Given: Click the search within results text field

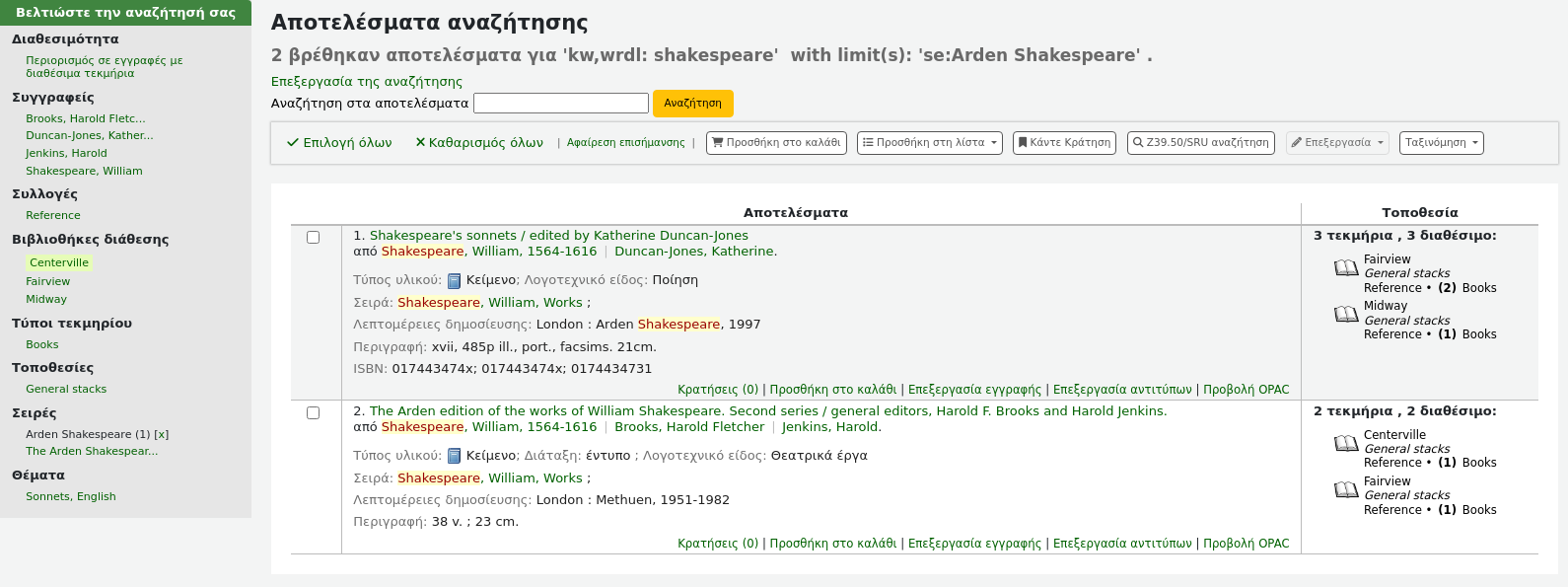Looking at the screenshot, I should (x=560, y=103).
